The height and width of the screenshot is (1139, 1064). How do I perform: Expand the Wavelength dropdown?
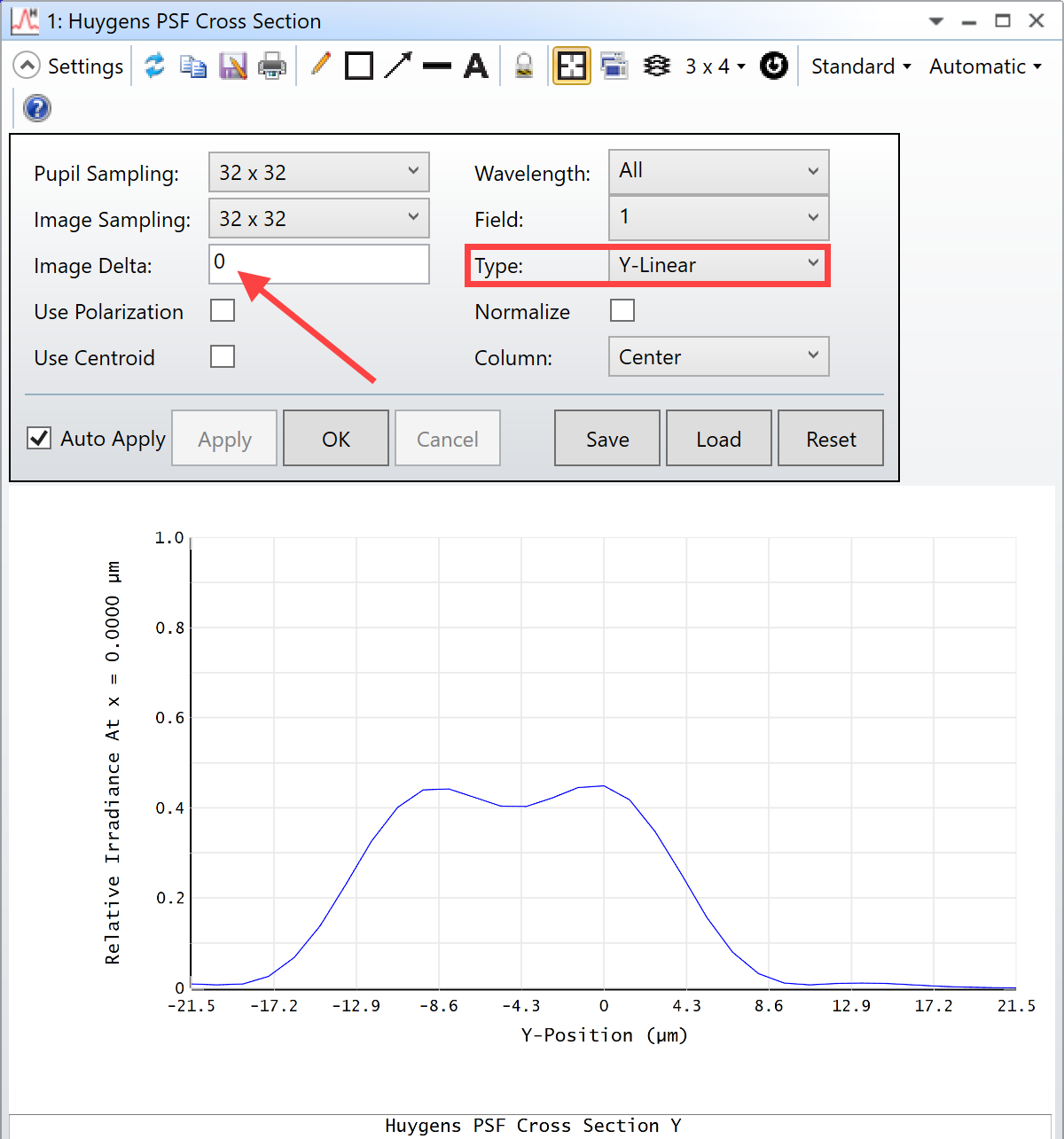[719, 171]
